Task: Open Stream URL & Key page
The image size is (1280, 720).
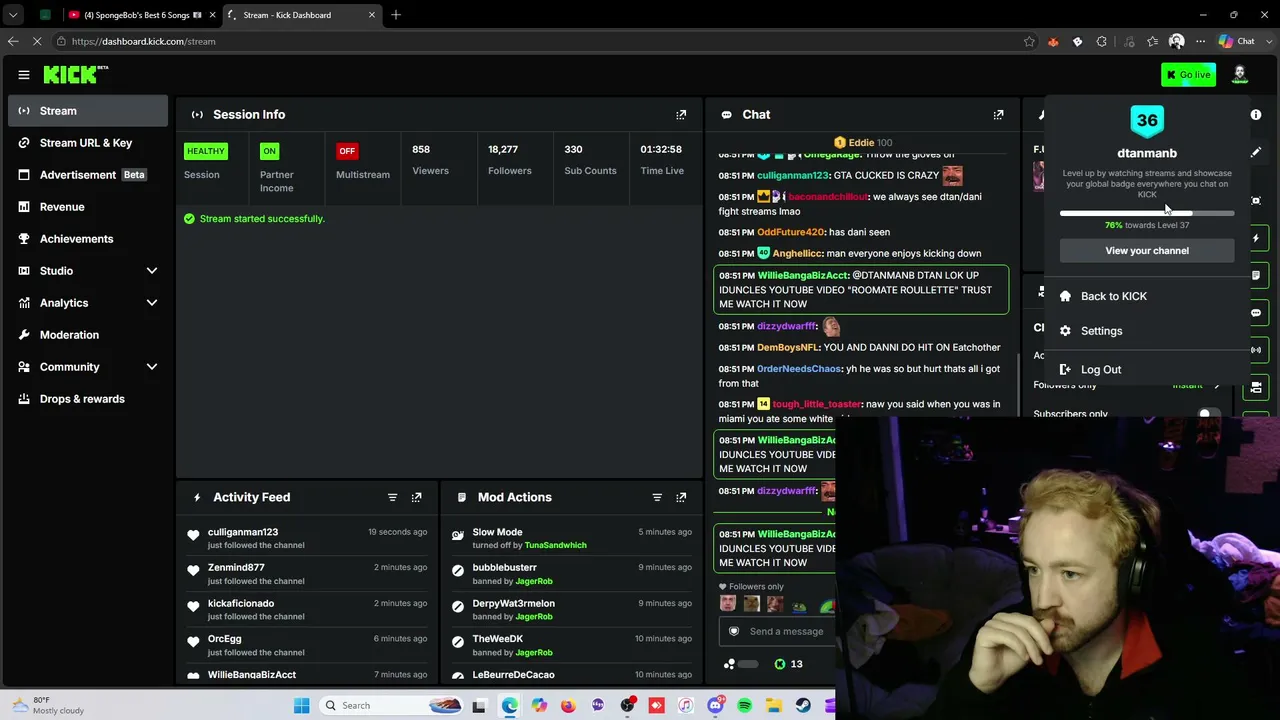Action: click(x=88, y=143)
